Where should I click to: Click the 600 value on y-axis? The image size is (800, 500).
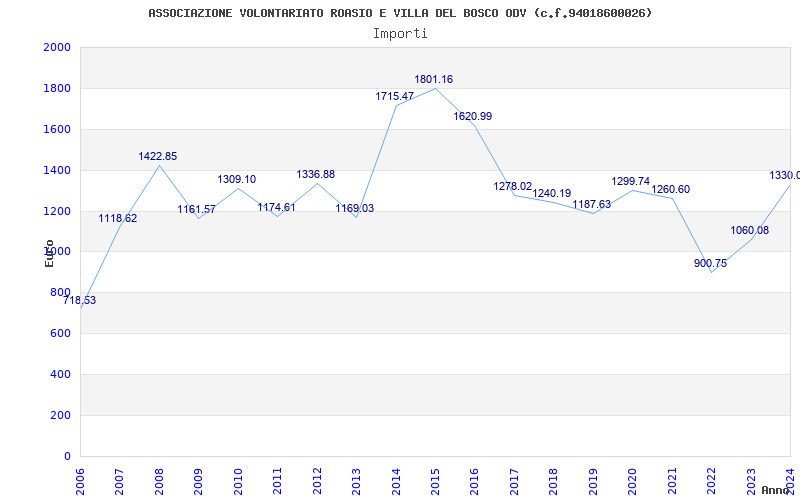click(x=61, y=334)
